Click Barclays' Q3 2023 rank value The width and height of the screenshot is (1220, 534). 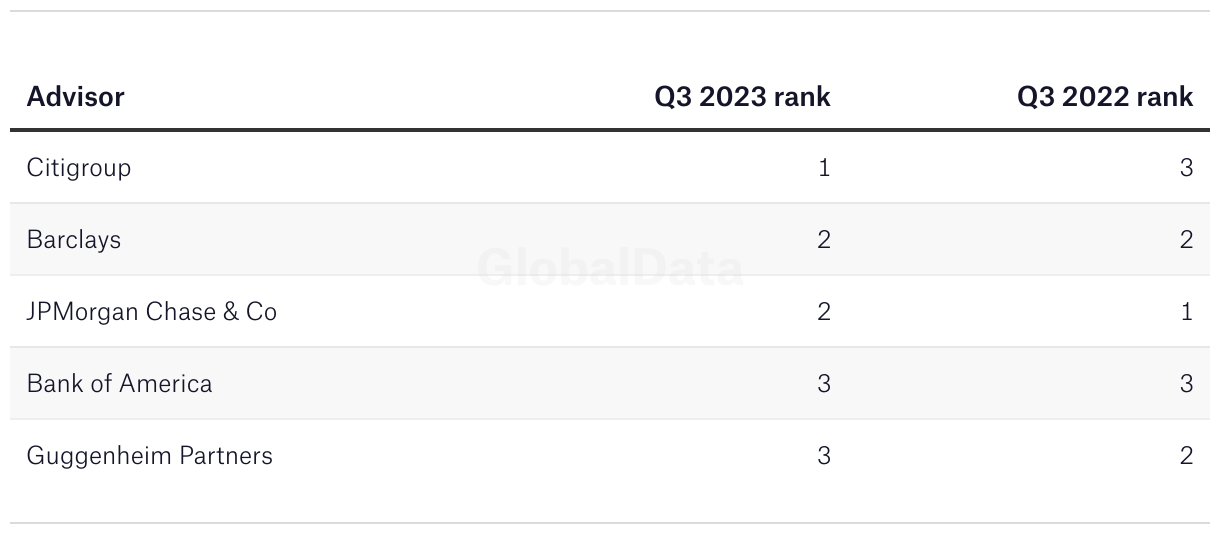[x=823, y=240]
